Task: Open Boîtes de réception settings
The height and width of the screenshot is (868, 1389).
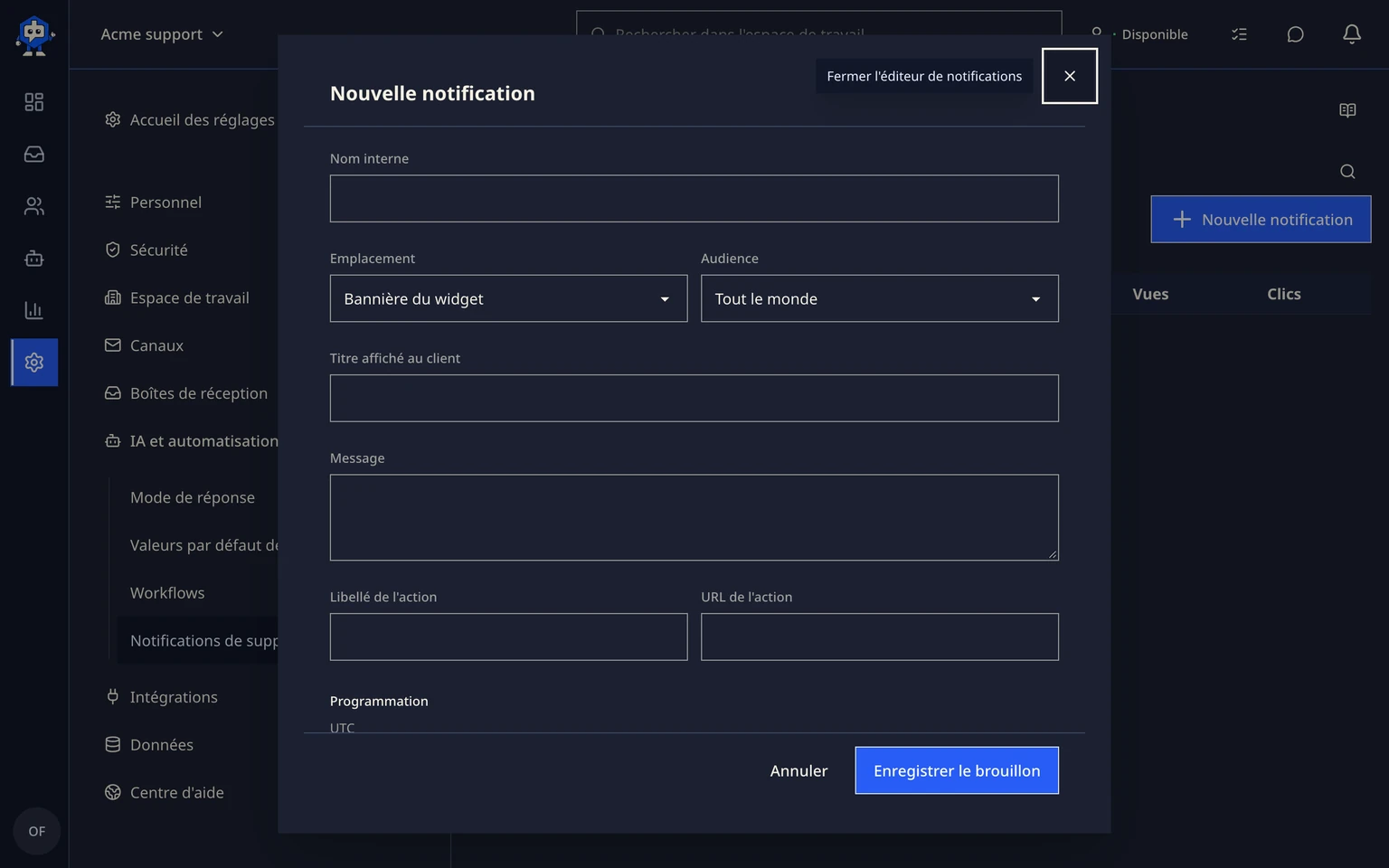Action: point(186,393)
